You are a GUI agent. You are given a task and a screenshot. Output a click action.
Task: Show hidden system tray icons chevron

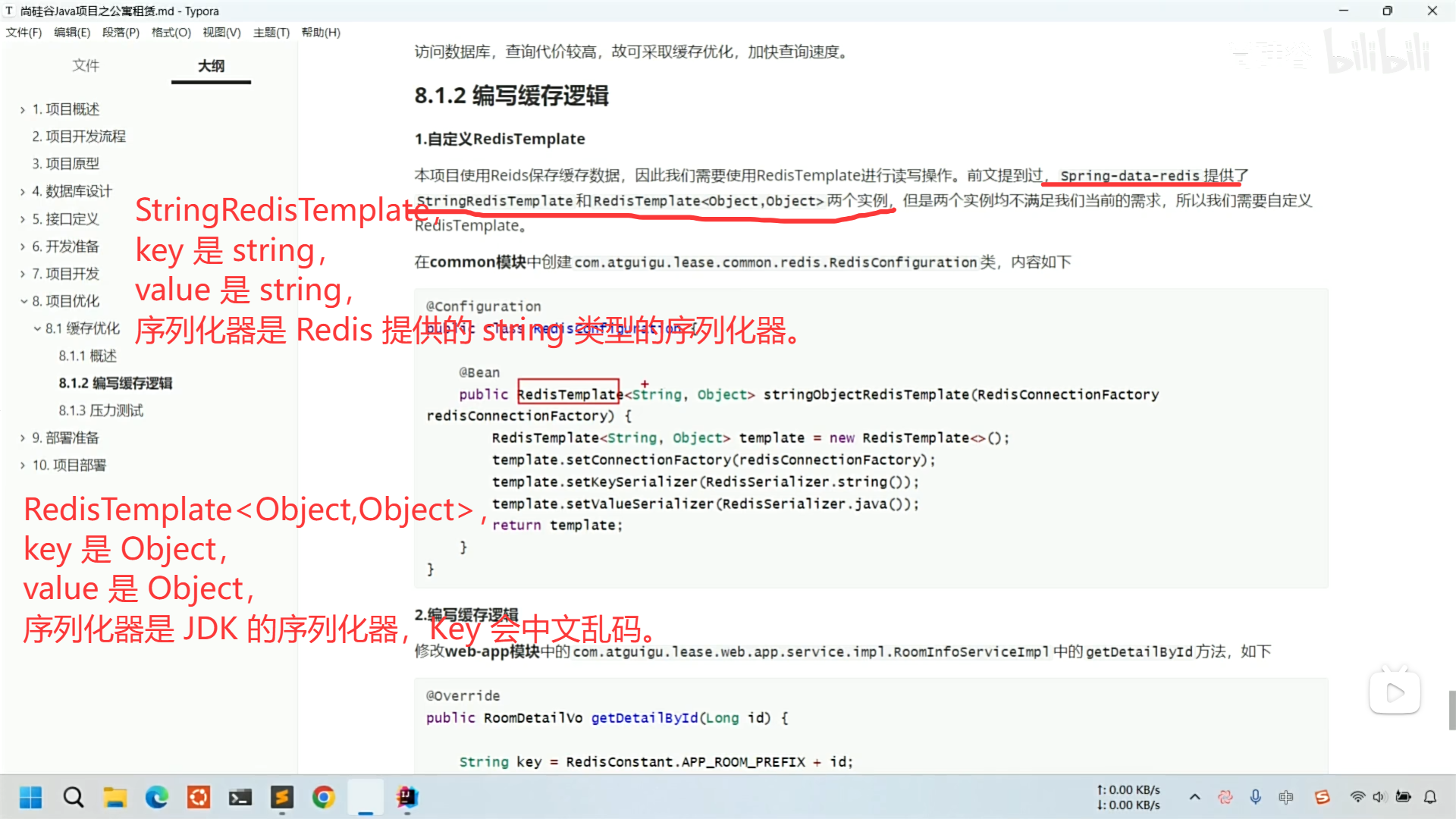(1195, 797)
